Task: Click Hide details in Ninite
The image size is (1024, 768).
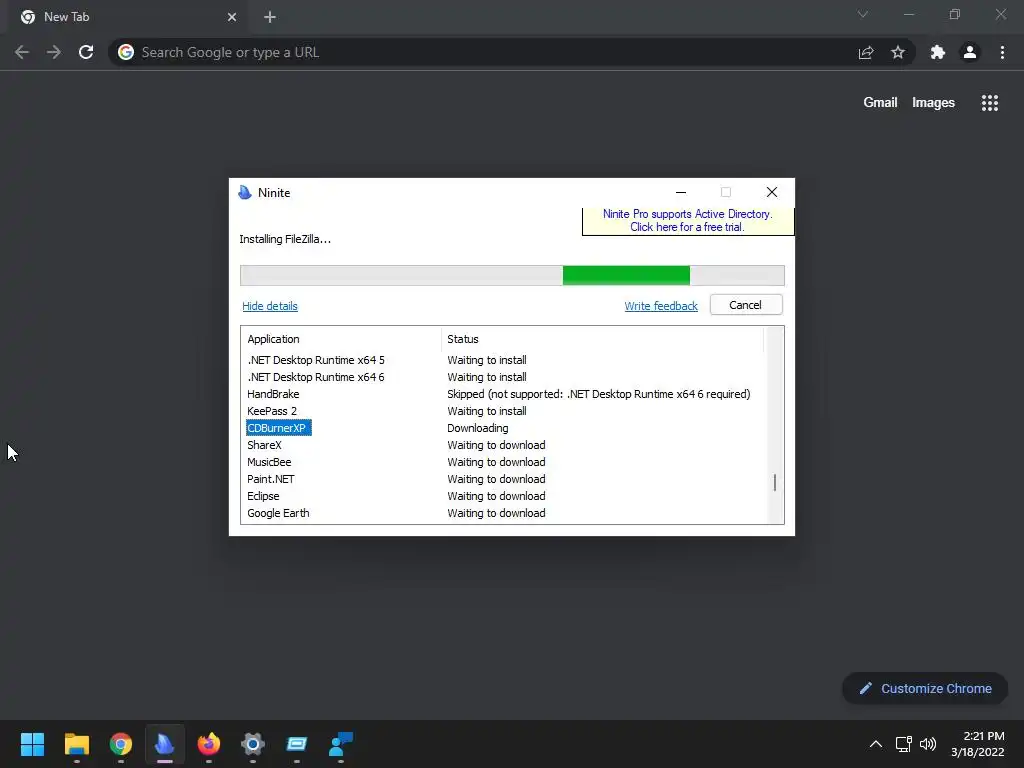Action: [270, 306]
